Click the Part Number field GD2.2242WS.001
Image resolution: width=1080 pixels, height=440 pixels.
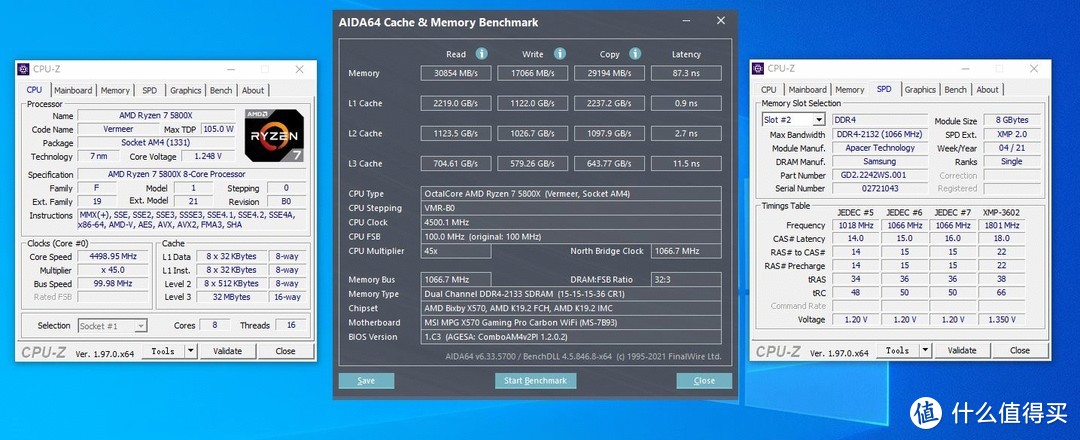point(873,175)
